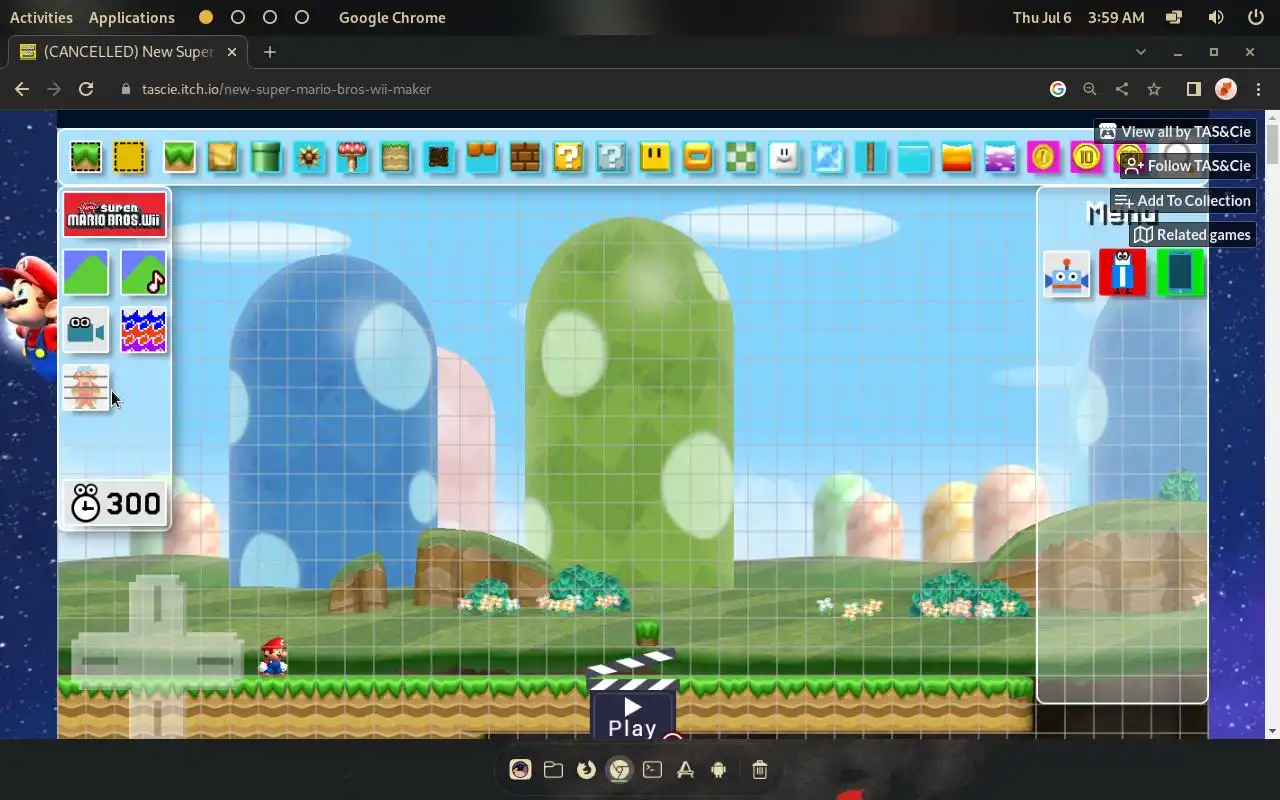Open the Thu Jul 6 clock
Viewport: 1280px width, 800px height.
click(x=1078, y=17)
